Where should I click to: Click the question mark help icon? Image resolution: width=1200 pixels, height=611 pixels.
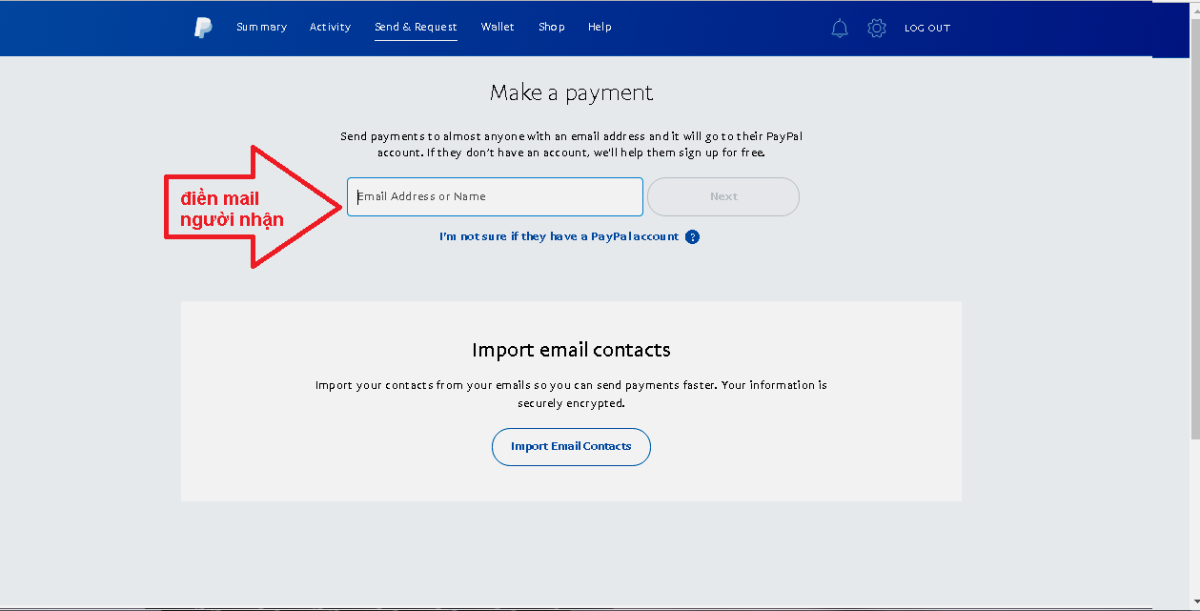point(692,237)
